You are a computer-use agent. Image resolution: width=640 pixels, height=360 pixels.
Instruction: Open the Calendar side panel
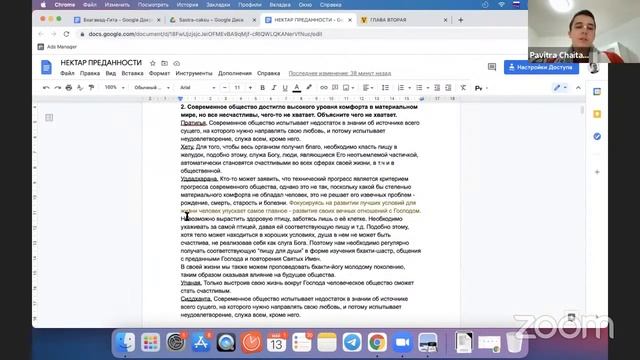click(597, 92)
